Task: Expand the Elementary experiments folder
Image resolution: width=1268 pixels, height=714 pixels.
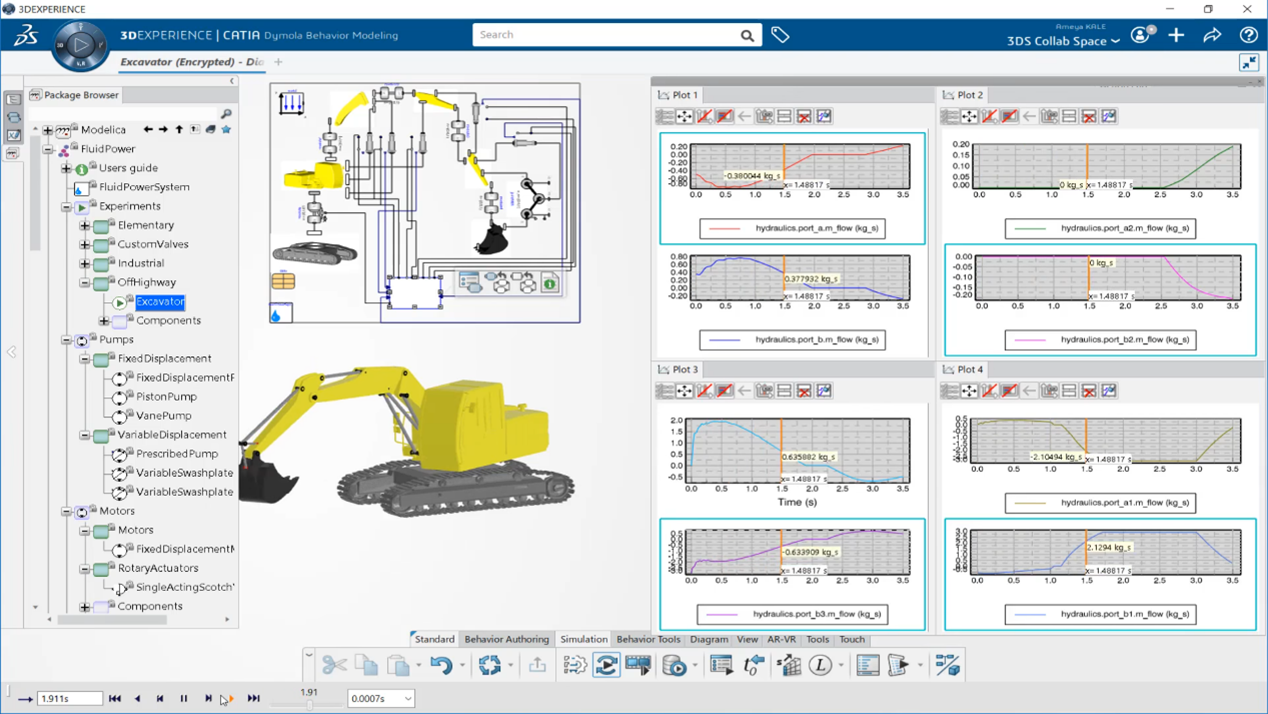Action: pyautogui.click(x=85, y=226)
